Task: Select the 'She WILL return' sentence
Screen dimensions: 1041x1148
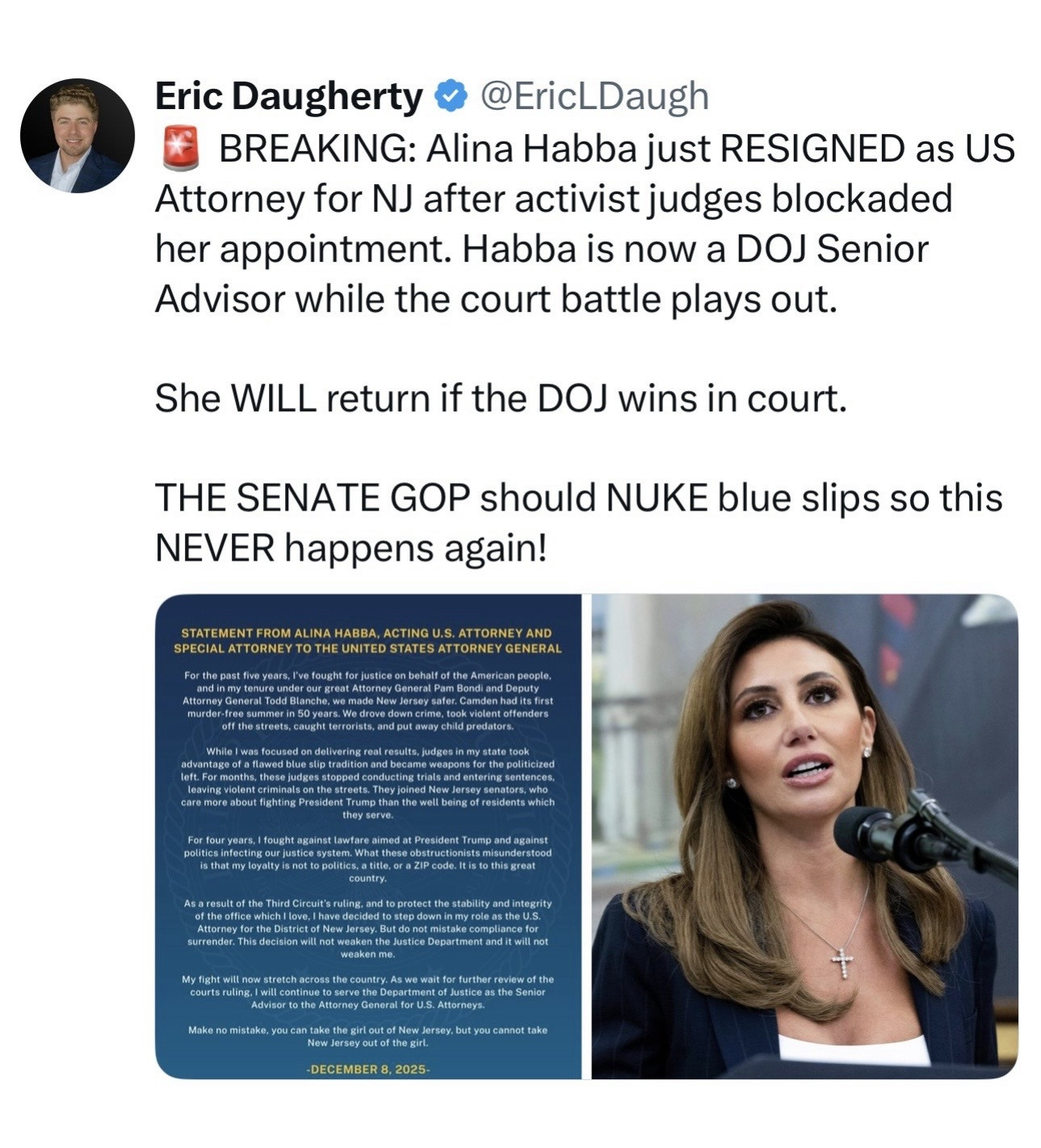Action: pos(501,398)
